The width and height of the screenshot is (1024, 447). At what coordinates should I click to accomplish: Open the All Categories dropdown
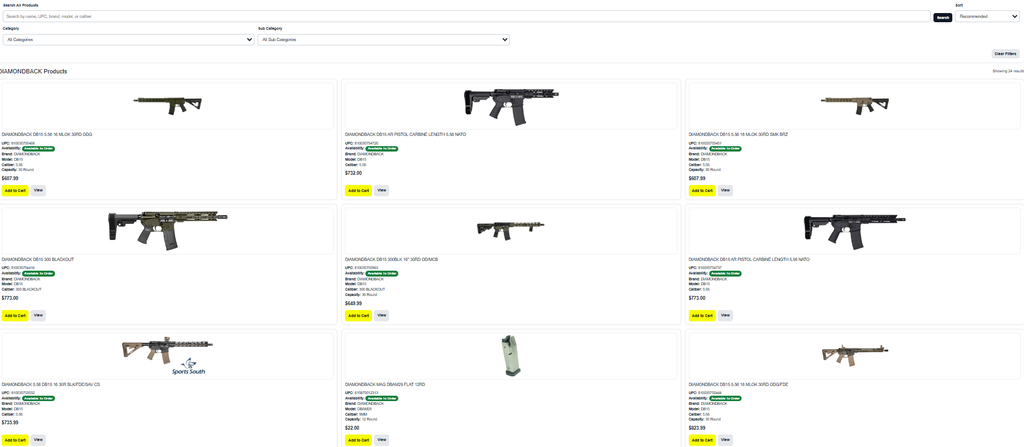pyautogui.click(x=128, y=40)
